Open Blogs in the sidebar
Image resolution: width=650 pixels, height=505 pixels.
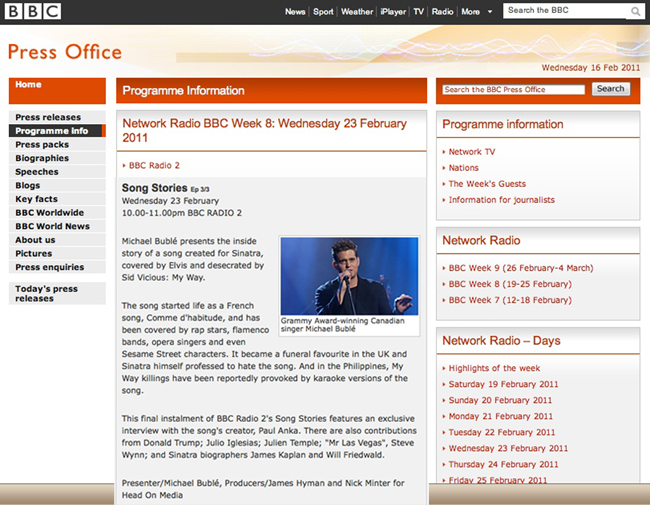(x=57, y=185)
